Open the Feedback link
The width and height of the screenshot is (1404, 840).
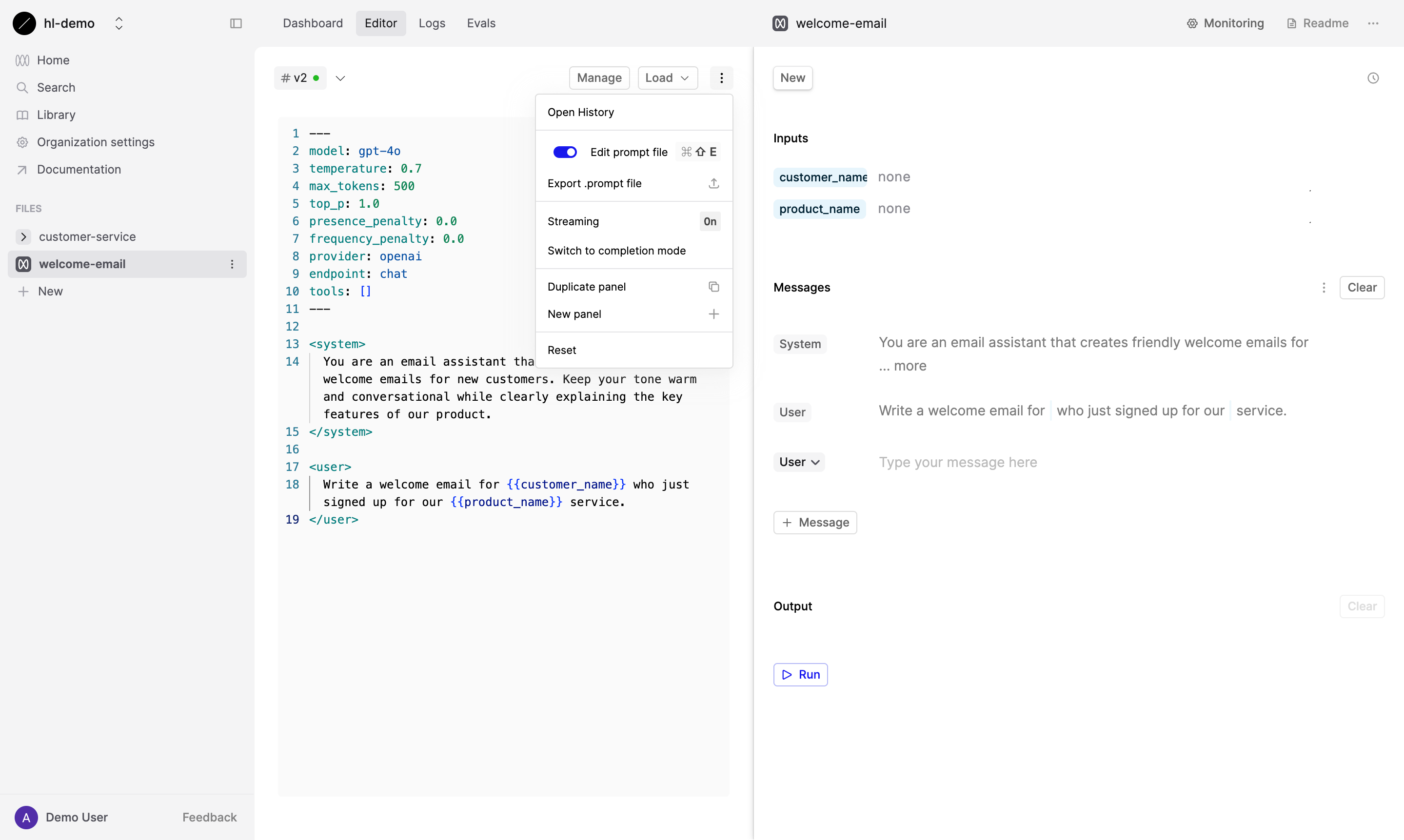pos(210,817)
